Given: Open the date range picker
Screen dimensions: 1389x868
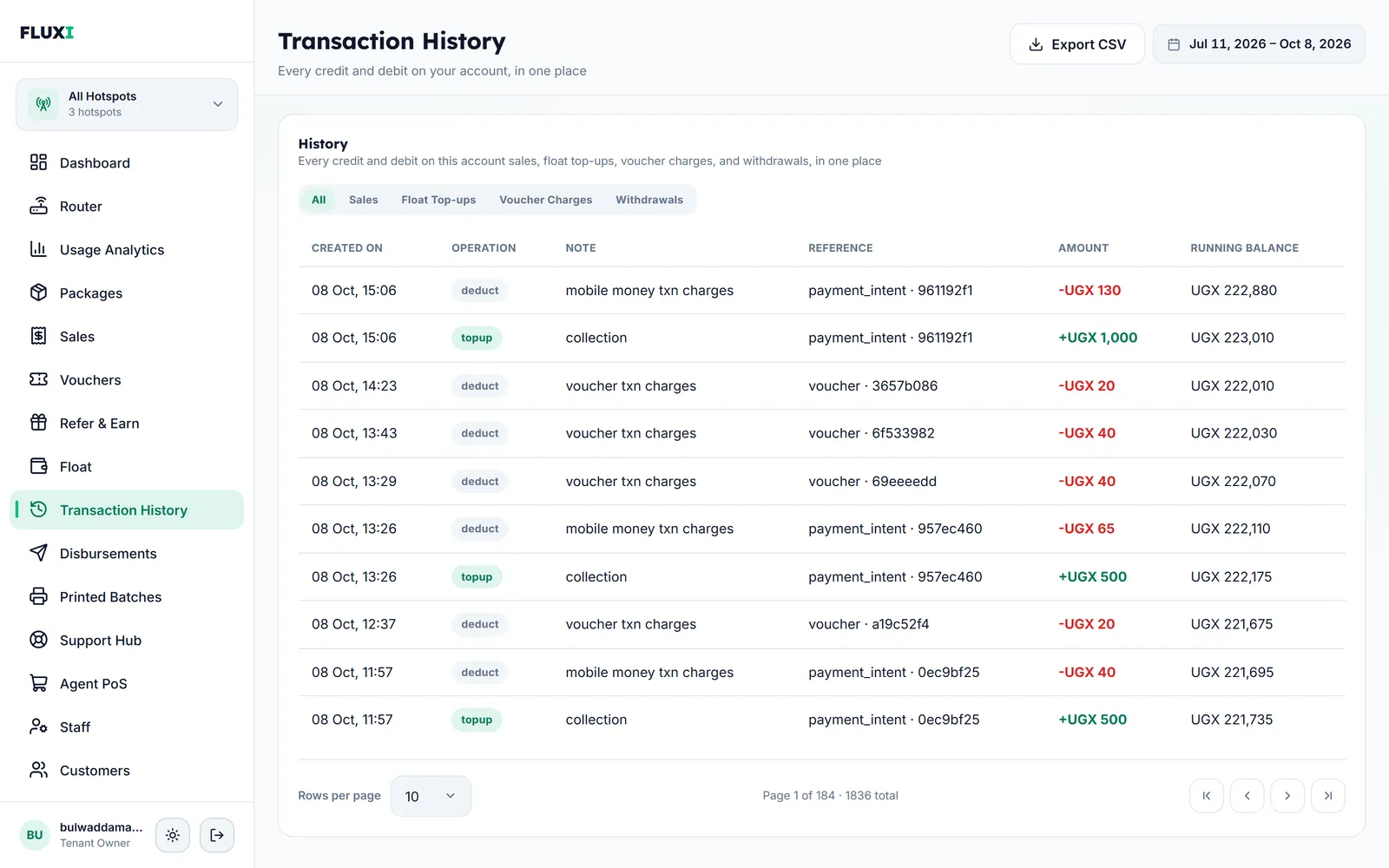Looking at the screenshot, I should (x=1259, y=44).
